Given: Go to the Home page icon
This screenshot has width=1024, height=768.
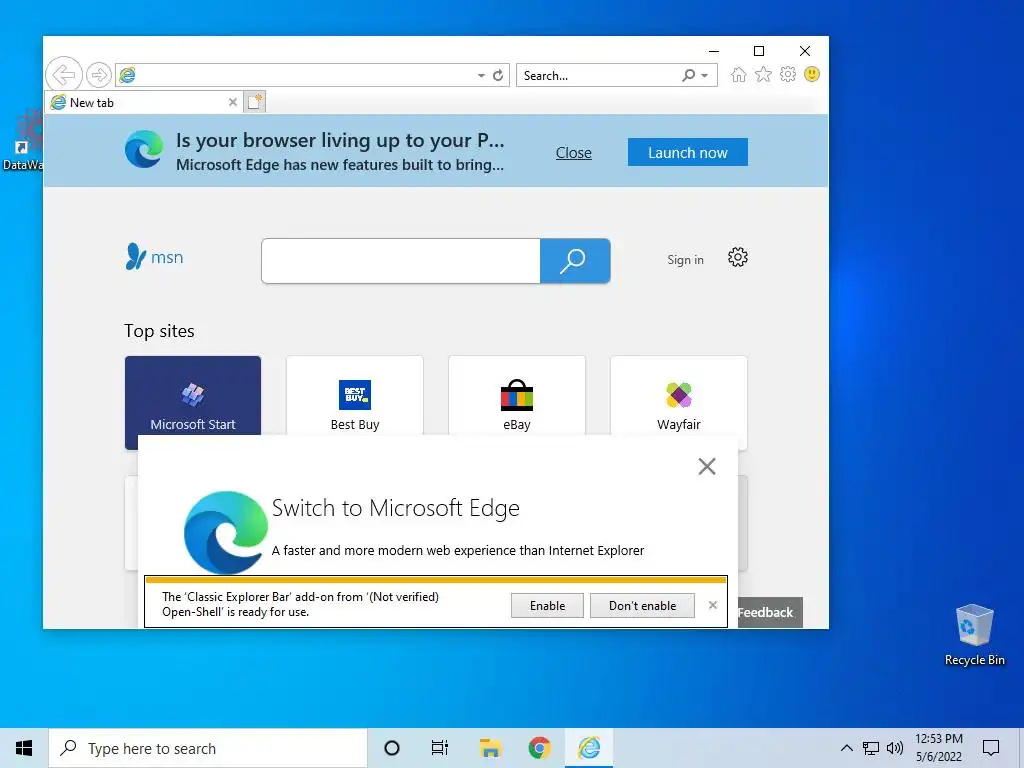Looking at the screenshot, I should point(739,74).
